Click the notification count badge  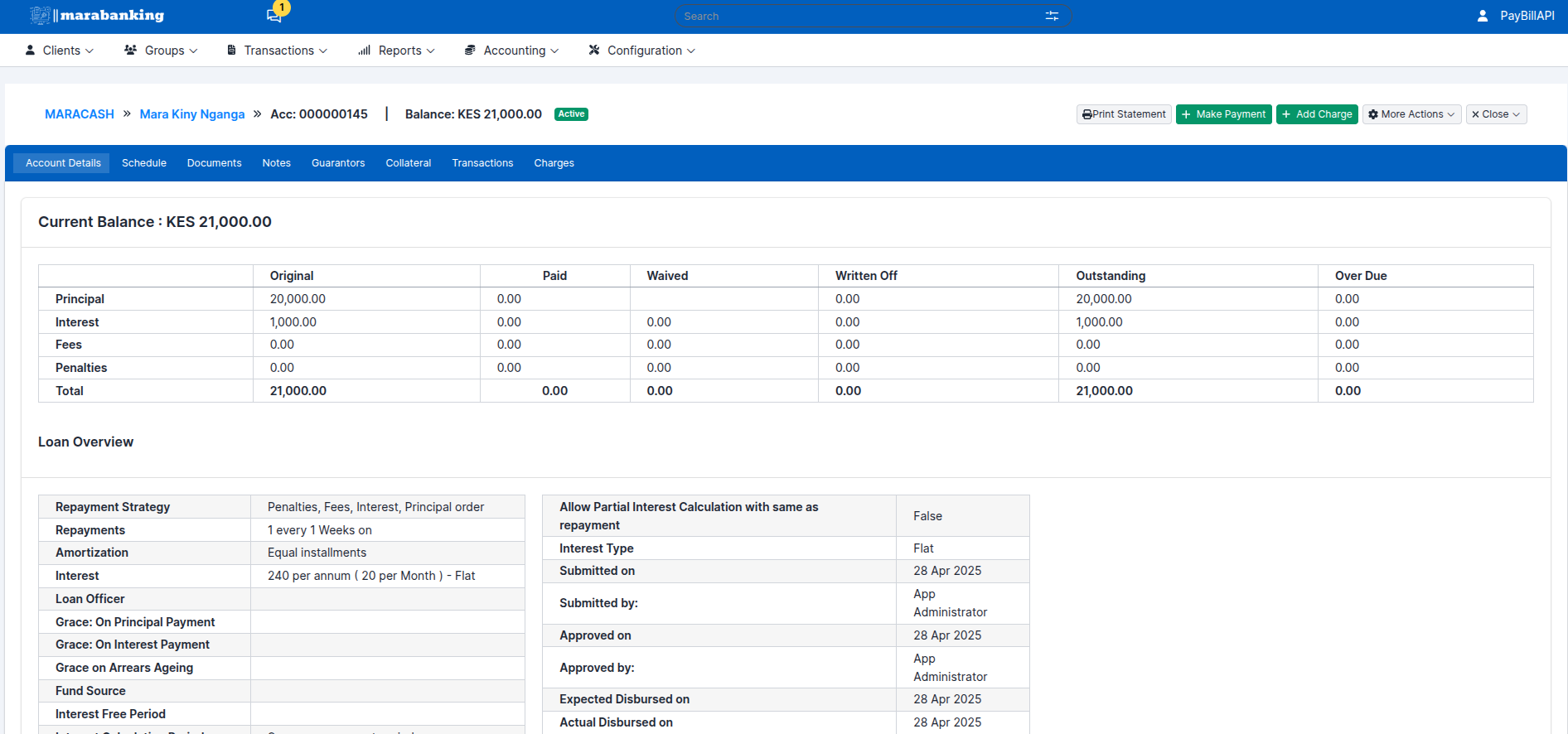tap(282, 7)
